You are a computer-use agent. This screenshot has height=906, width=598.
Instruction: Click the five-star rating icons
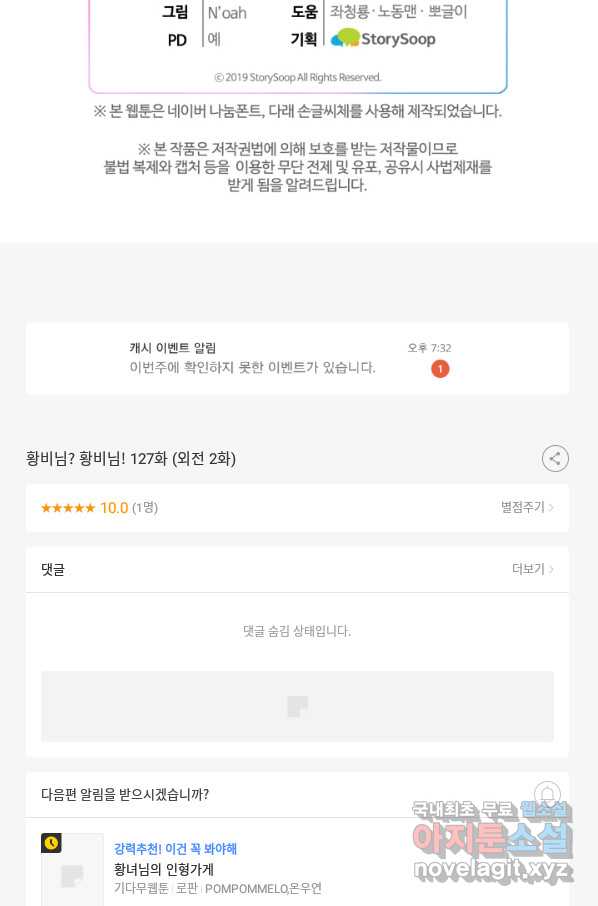pos(68,508)
